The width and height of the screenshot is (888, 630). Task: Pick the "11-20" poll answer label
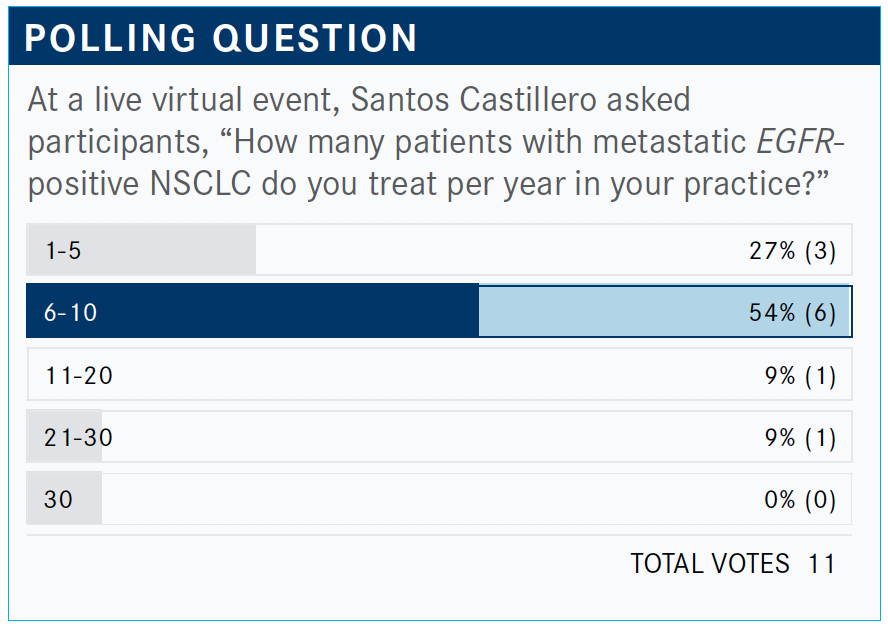(x=79, y=375)
